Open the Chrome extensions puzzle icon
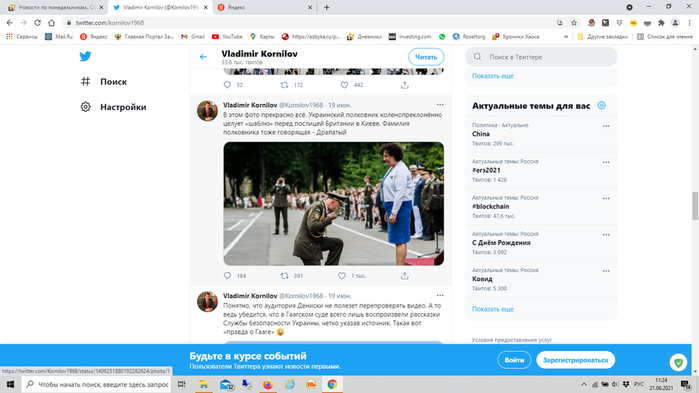The width and height of the screenshot is (699, 393). tap(661, 23)
